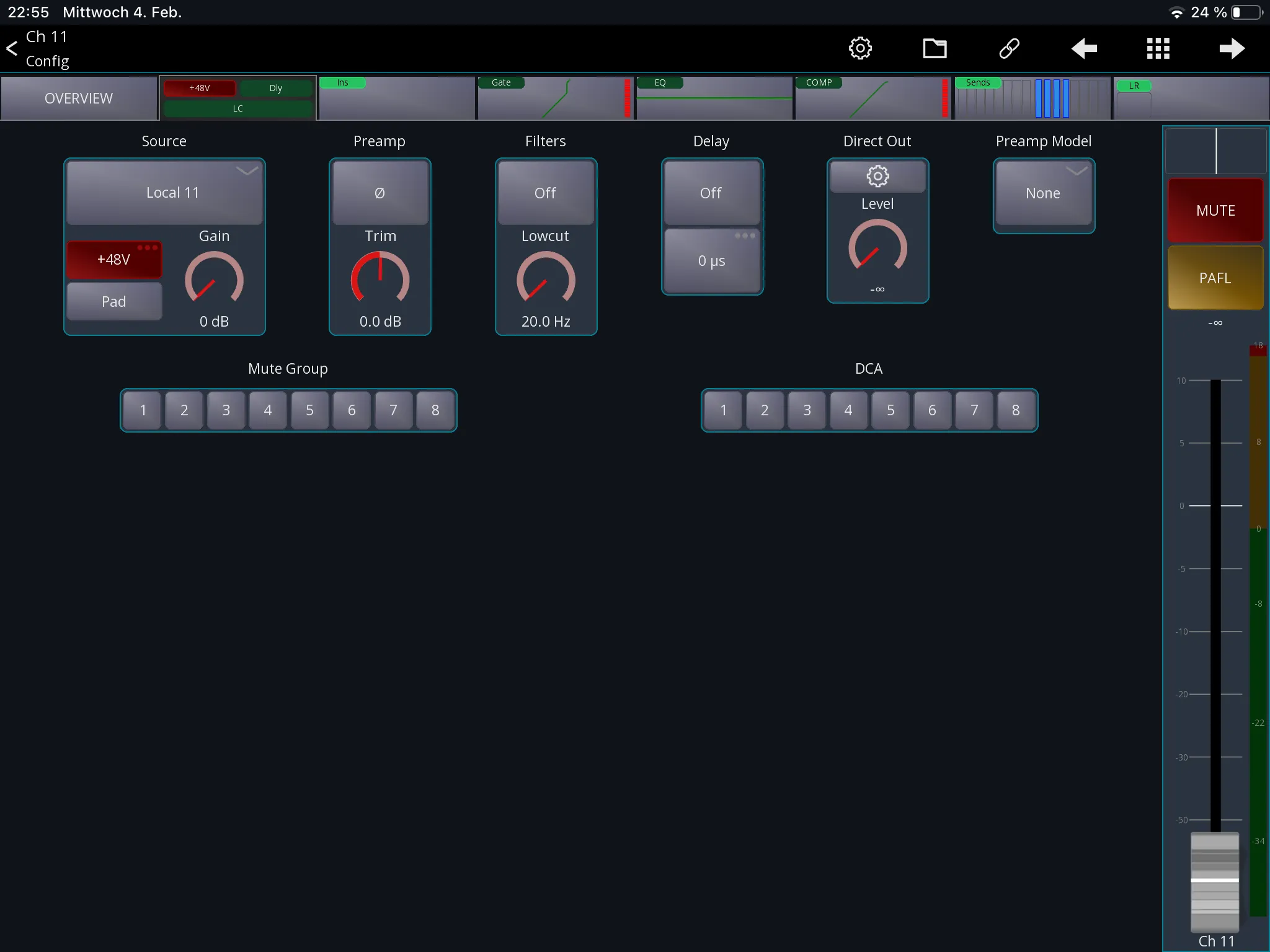Tap the channel link chain icon
Screen dimensions: 1270x952
click(x=1009, y=48)
